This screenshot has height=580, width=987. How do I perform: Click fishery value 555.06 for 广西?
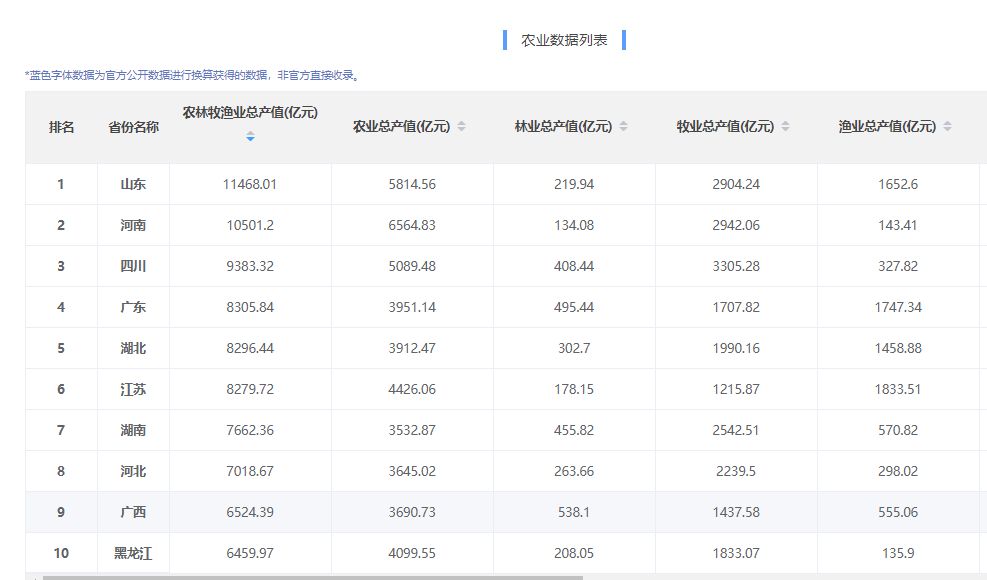point(898,512)
